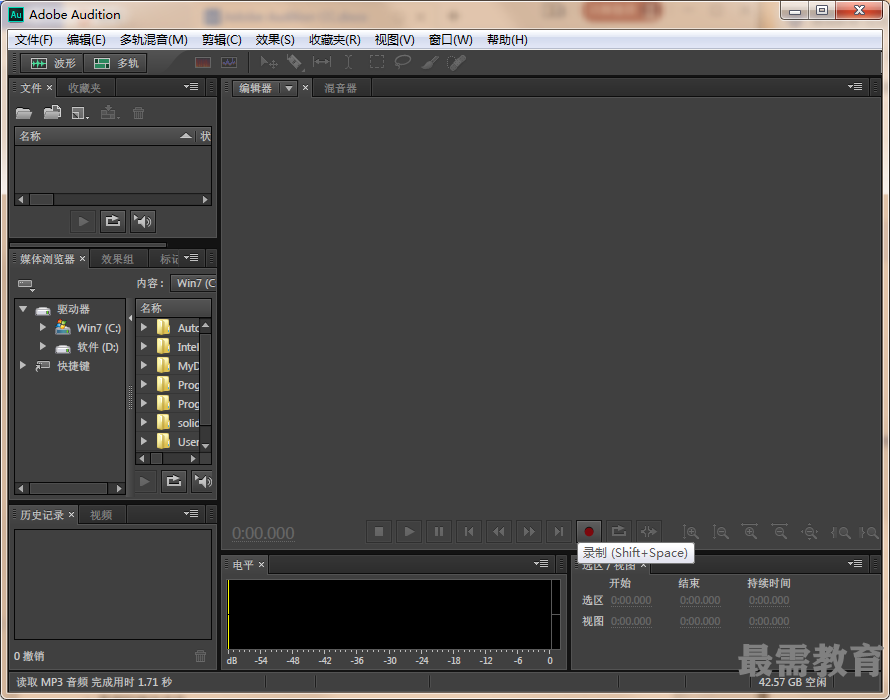
Task: Click the Play transport button
Action: [x=409, y=532]
